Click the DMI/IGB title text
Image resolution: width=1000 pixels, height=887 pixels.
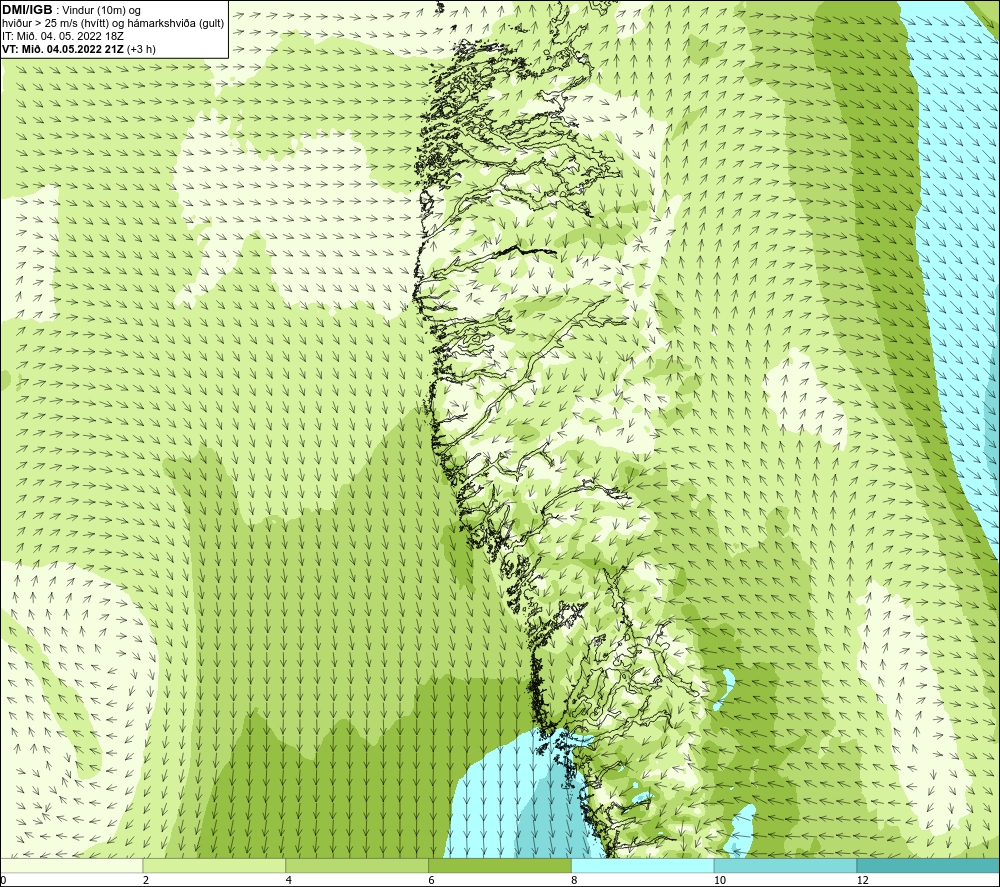click(x=27, y=10)
